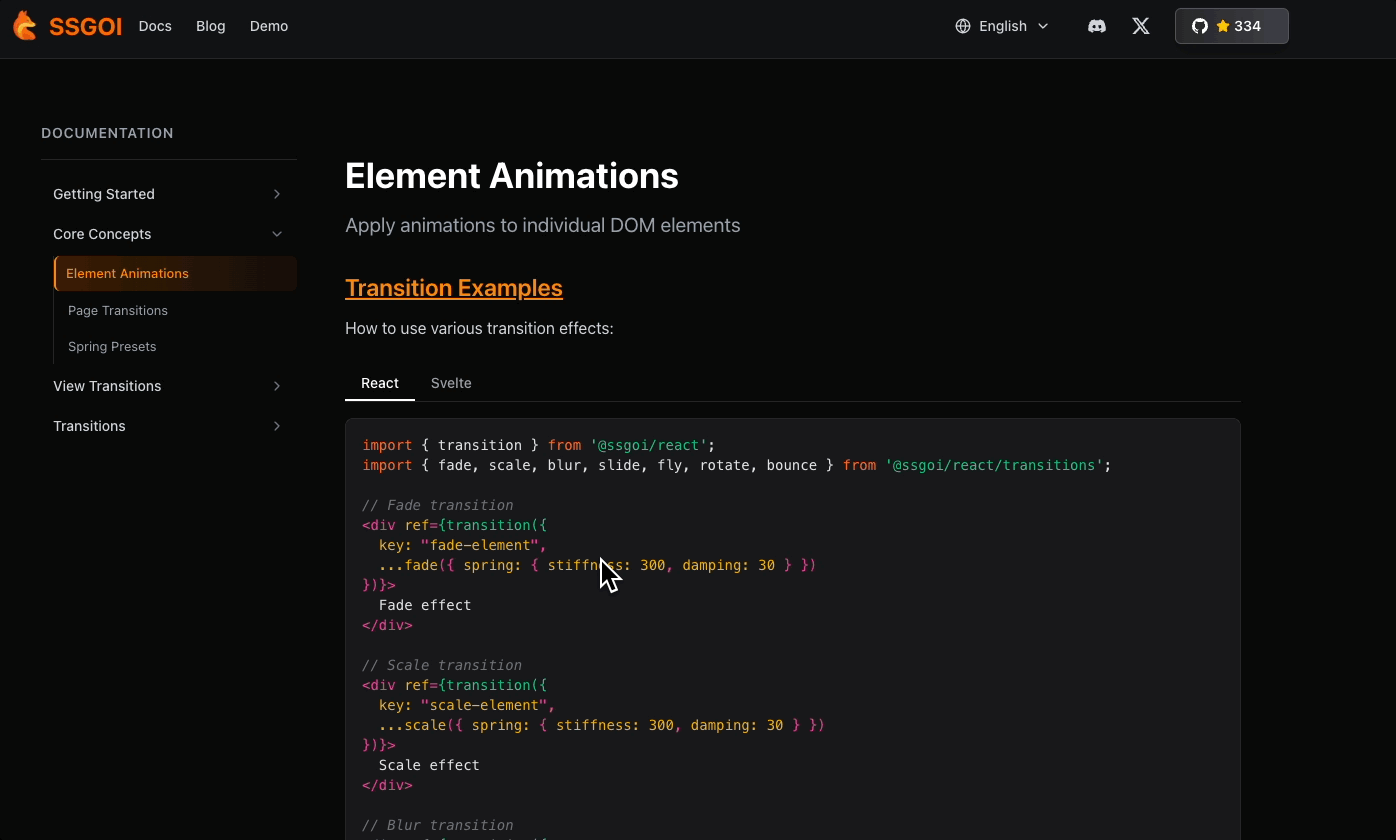The image size is (1396, 840).
Task: Click the Element Animations page title
Action: (512, 176)
